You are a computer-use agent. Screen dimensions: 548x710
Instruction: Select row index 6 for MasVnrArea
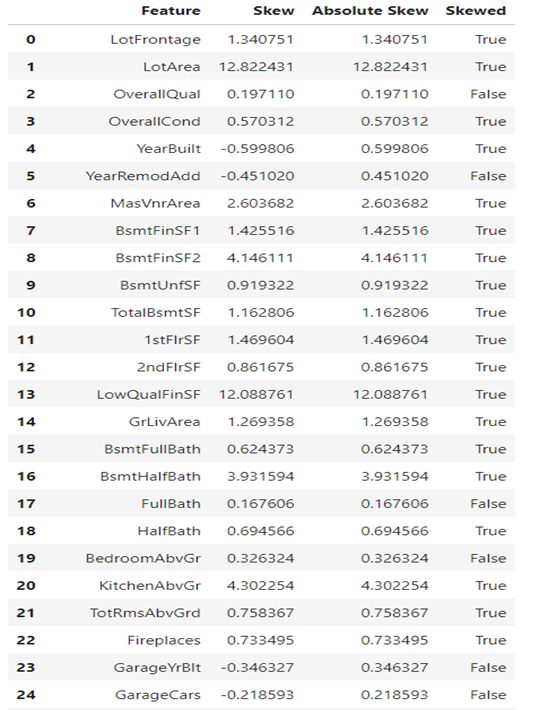click(x=30, y=203)
